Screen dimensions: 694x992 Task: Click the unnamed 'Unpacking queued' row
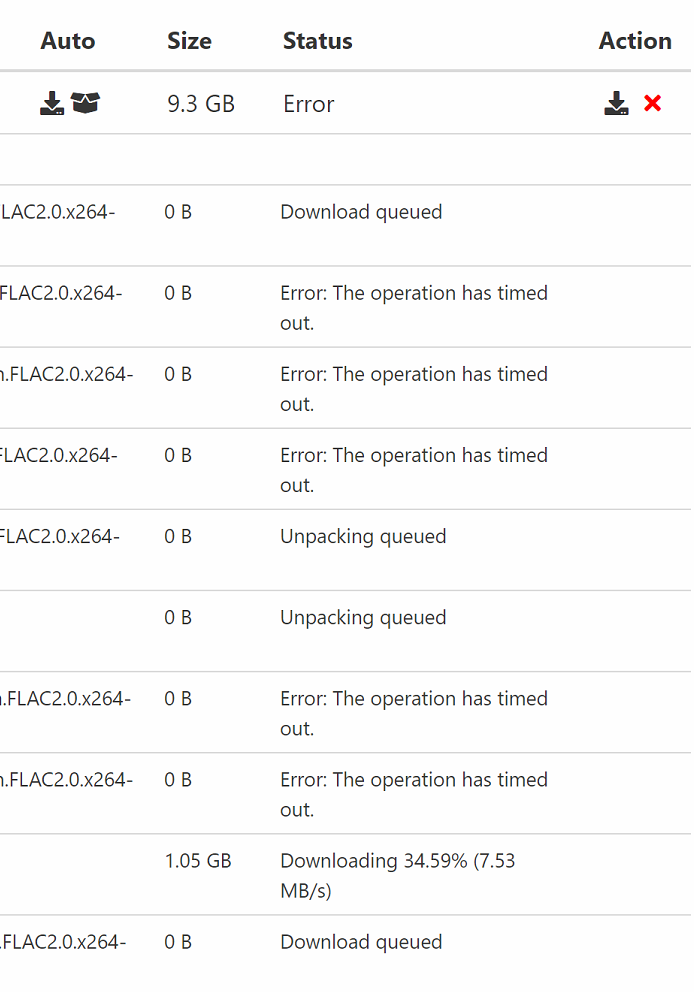(x=363, y=618)
